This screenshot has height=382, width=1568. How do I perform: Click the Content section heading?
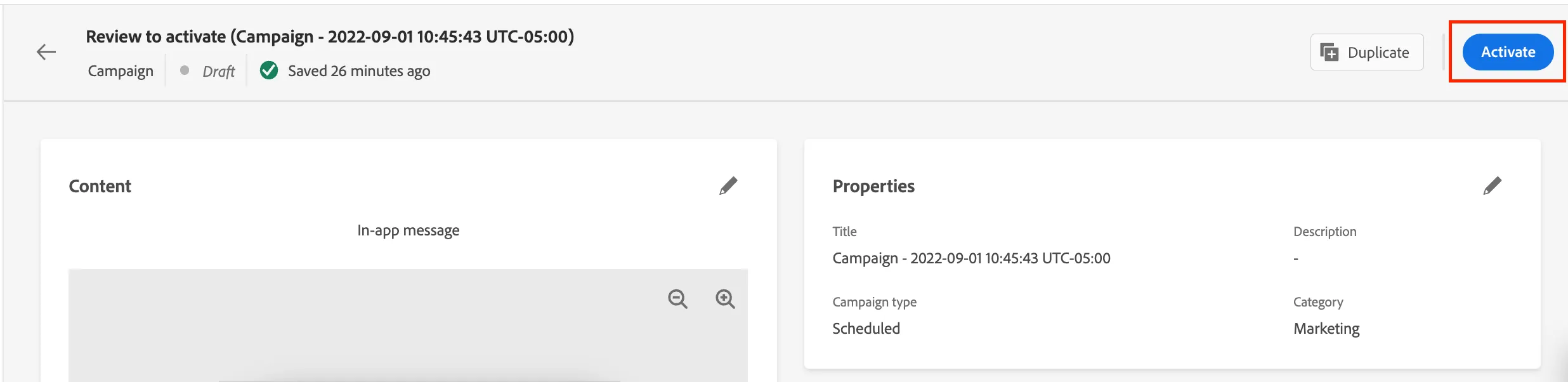pos(100,186)
